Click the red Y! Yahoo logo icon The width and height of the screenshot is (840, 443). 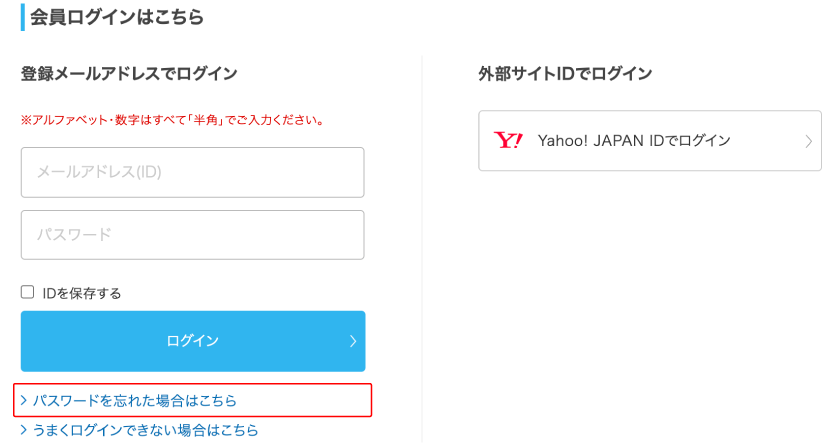coord(508,141)
